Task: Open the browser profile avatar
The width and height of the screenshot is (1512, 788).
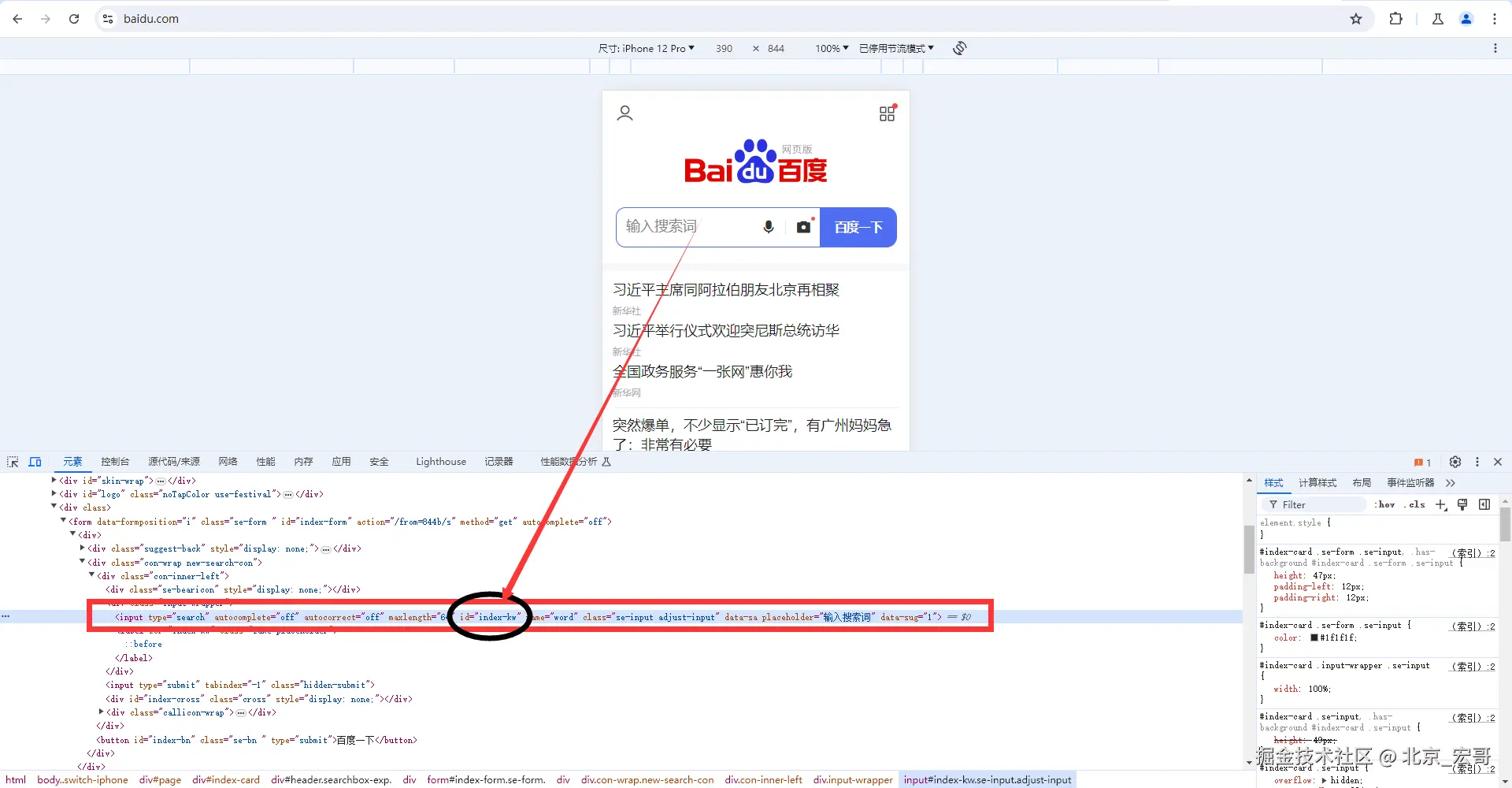Action: [x=1466, y=19]
